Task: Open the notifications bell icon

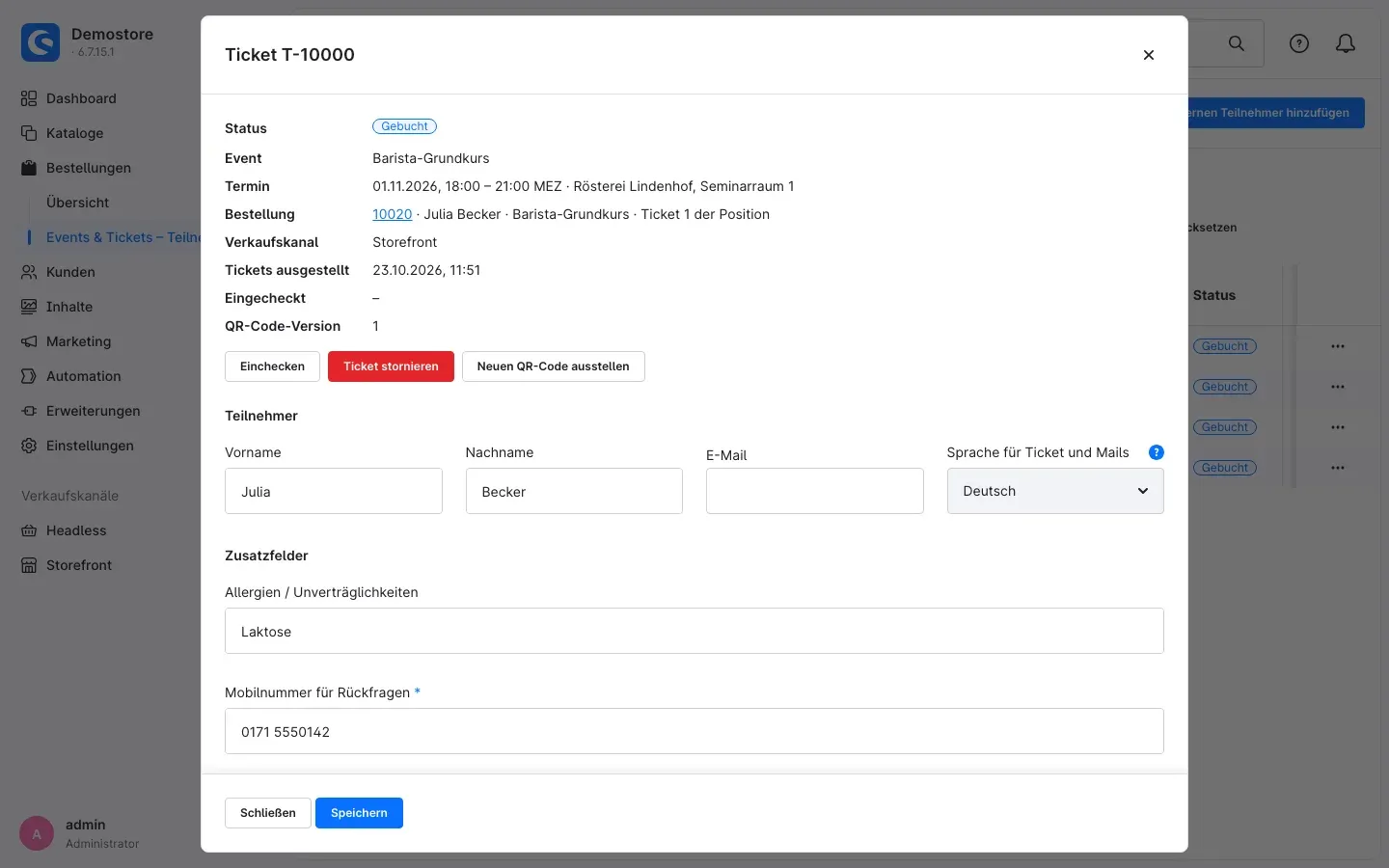Action: click(1346, 43)
